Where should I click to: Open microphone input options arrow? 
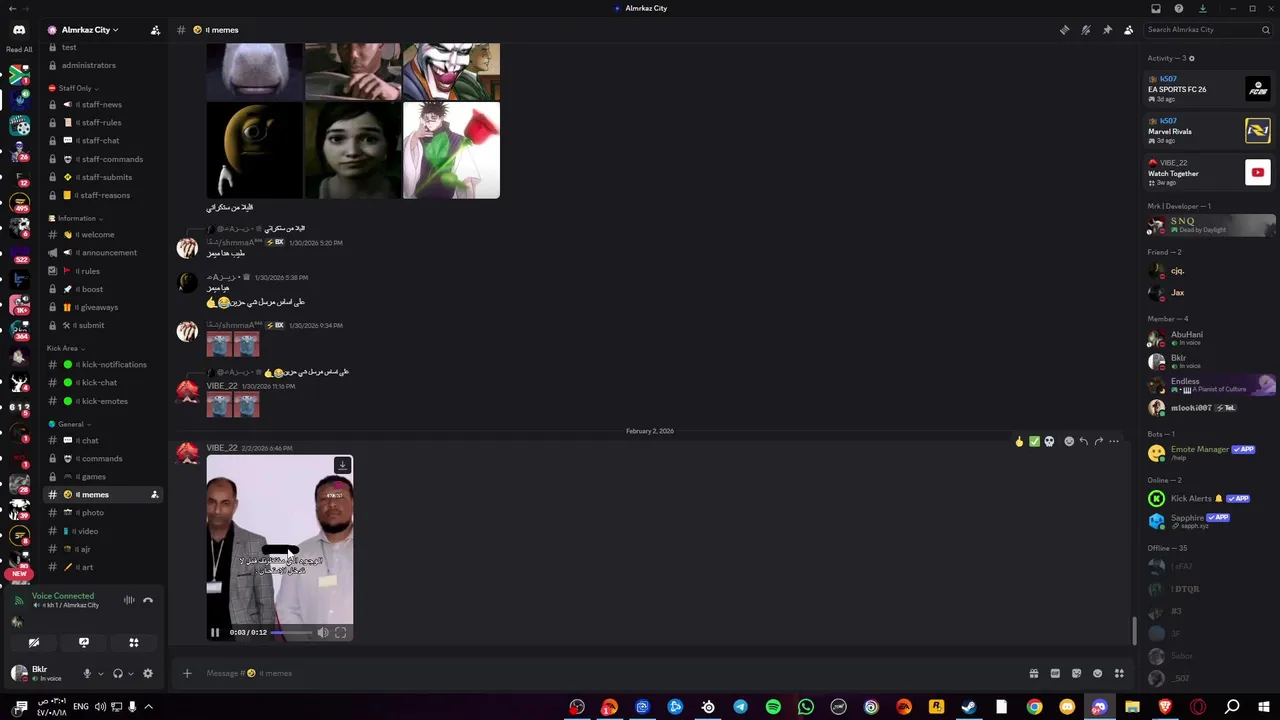(100, 674)
